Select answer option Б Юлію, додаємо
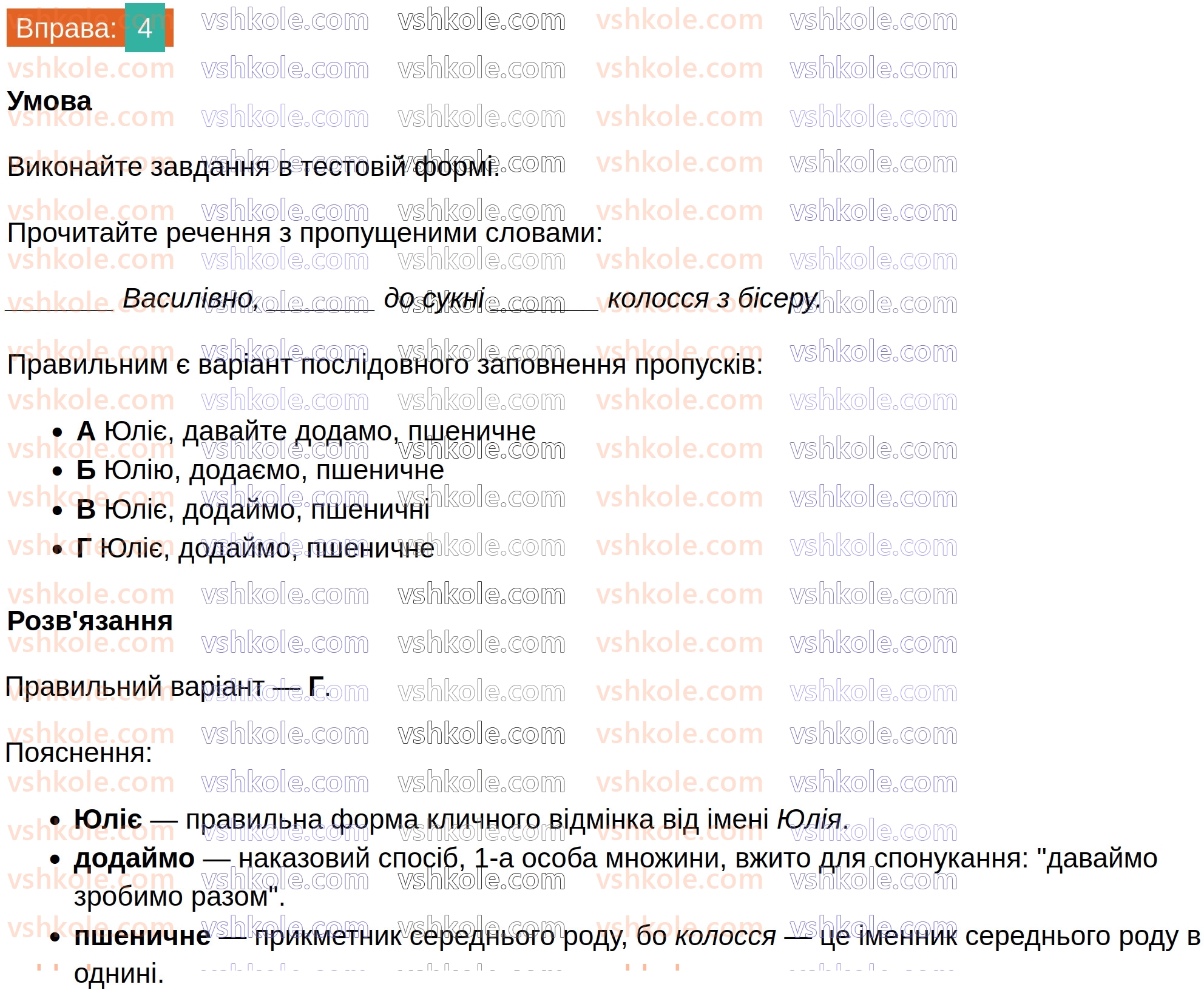Screen dimensions: 1204x990 click(x=260, y=471)
